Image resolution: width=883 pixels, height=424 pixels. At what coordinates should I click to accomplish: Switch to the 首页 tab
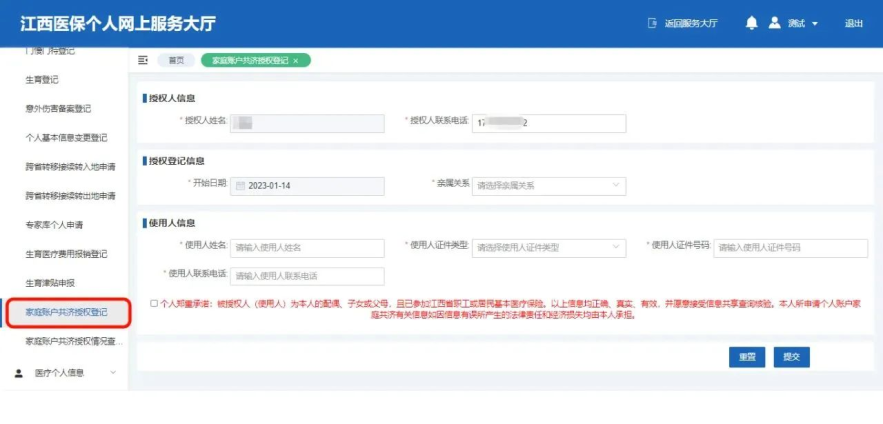tap(176, 61)
